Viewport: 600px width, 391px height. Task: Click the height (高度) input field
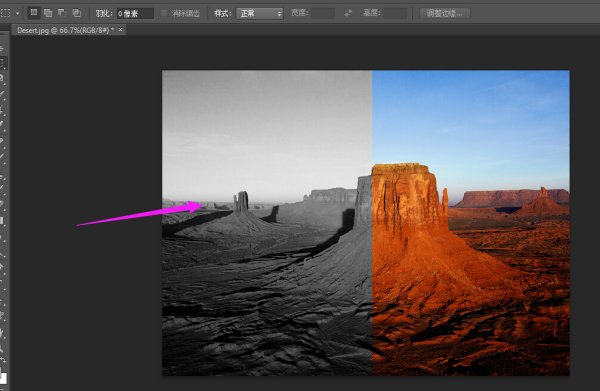coord(395,14)
